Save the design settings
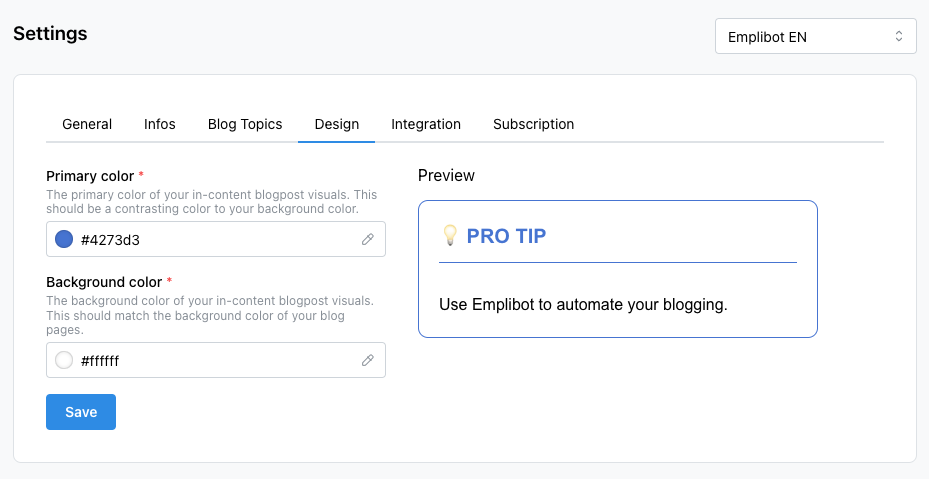Viewport: 929px width, 479px height. [x=81, y=412]
